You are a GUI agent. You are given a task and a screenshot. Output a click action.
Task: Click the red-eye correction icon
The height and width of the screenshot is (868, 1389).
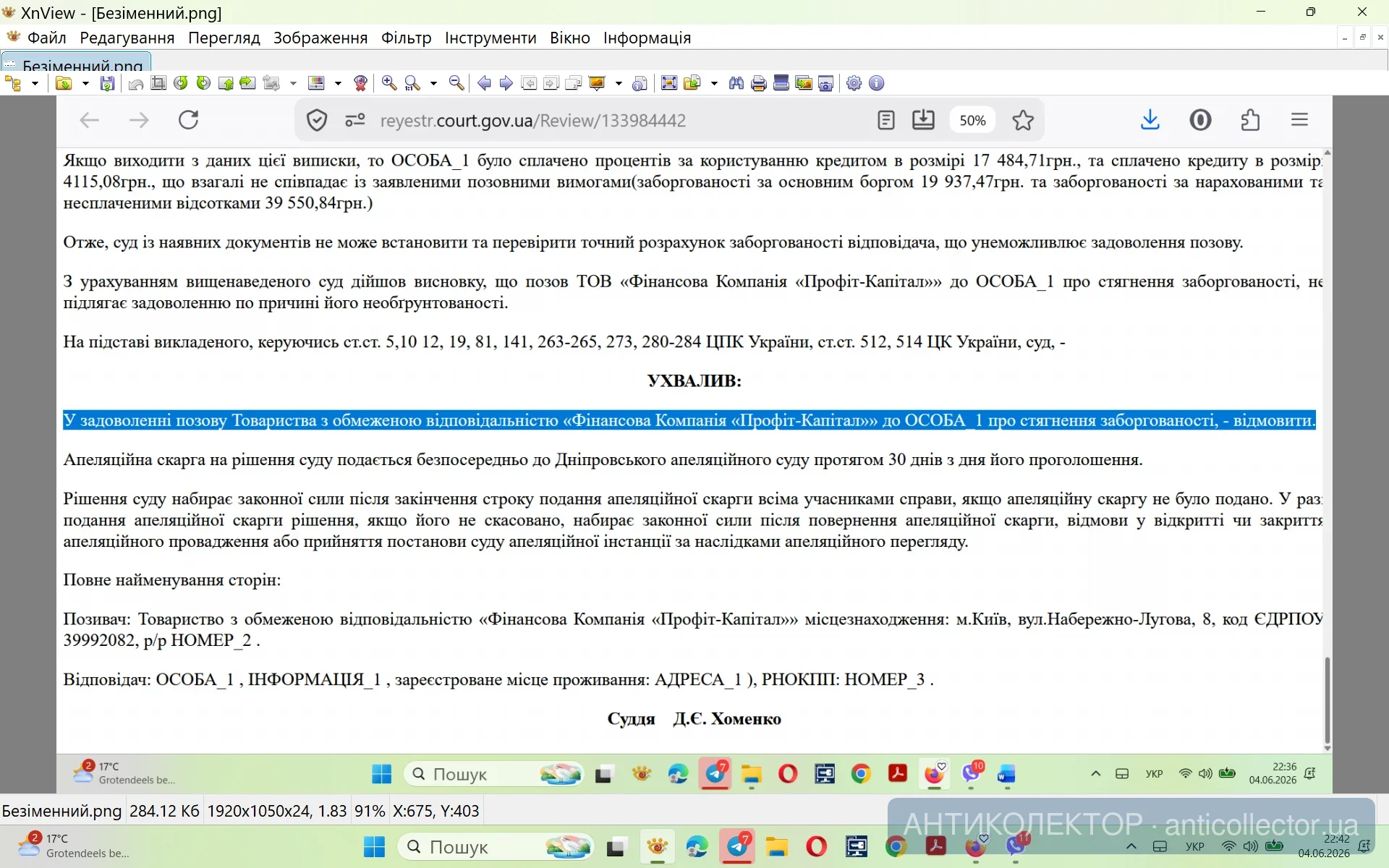tap(360, 83)
